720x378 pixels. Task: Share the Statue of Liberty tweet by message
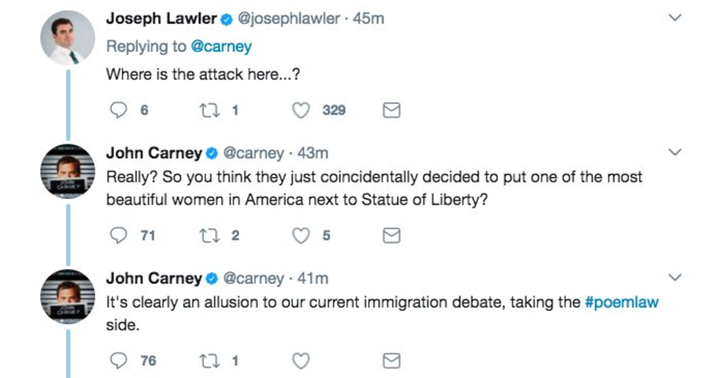point(392,236)
